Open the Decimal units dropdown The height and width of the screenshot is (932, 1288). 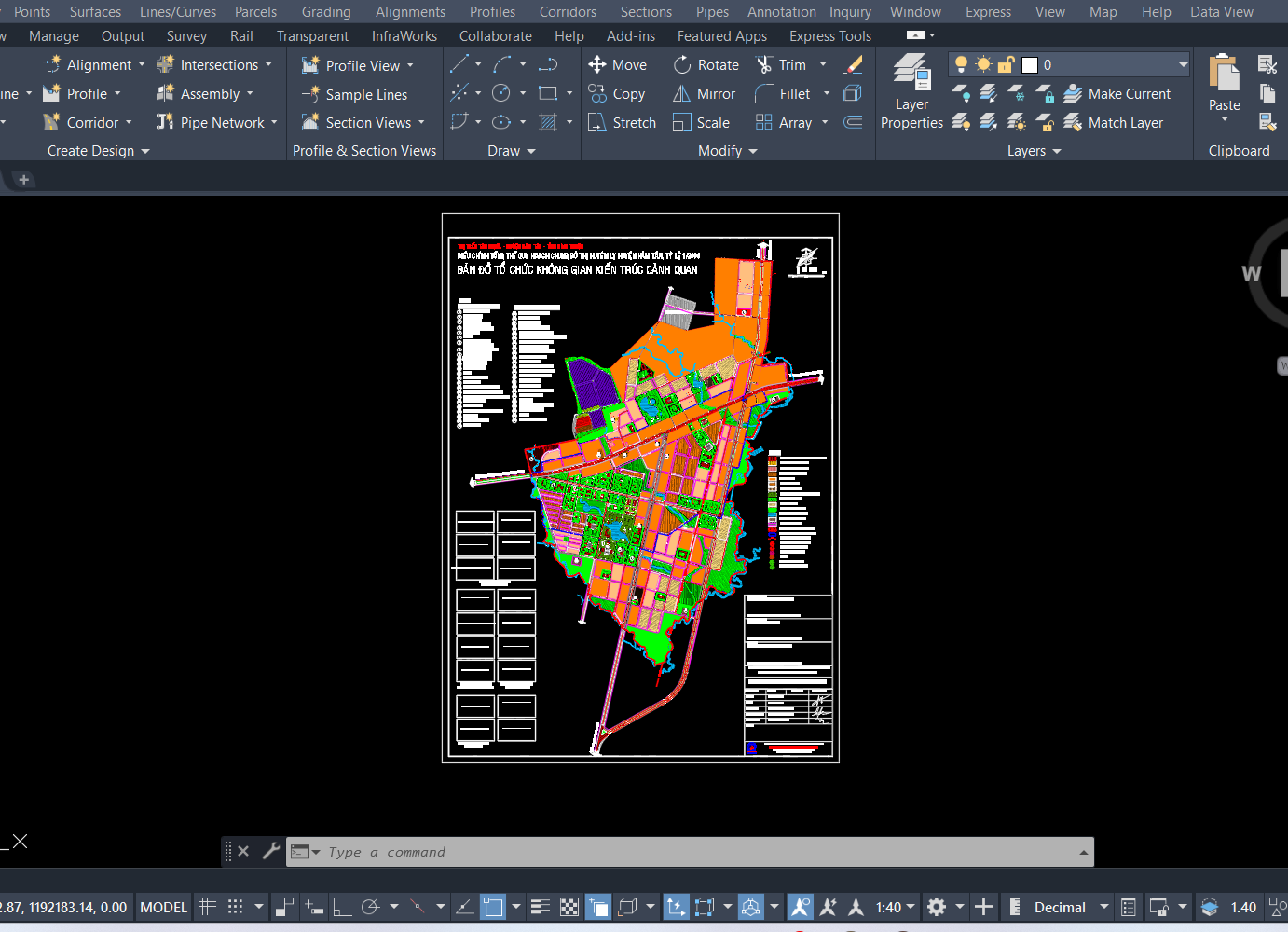tap(1072, 907)
